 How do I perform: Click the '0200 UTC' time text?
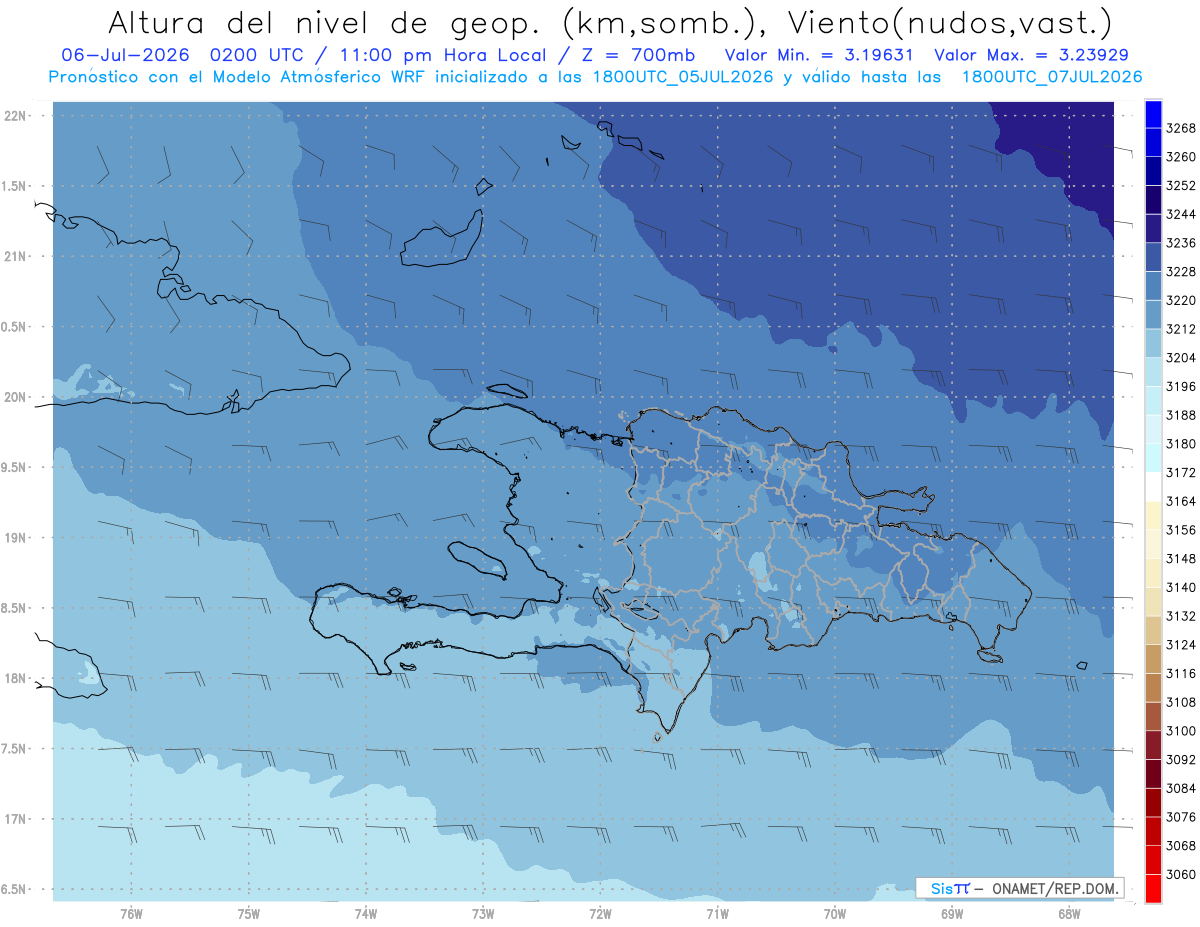(259, 55)
